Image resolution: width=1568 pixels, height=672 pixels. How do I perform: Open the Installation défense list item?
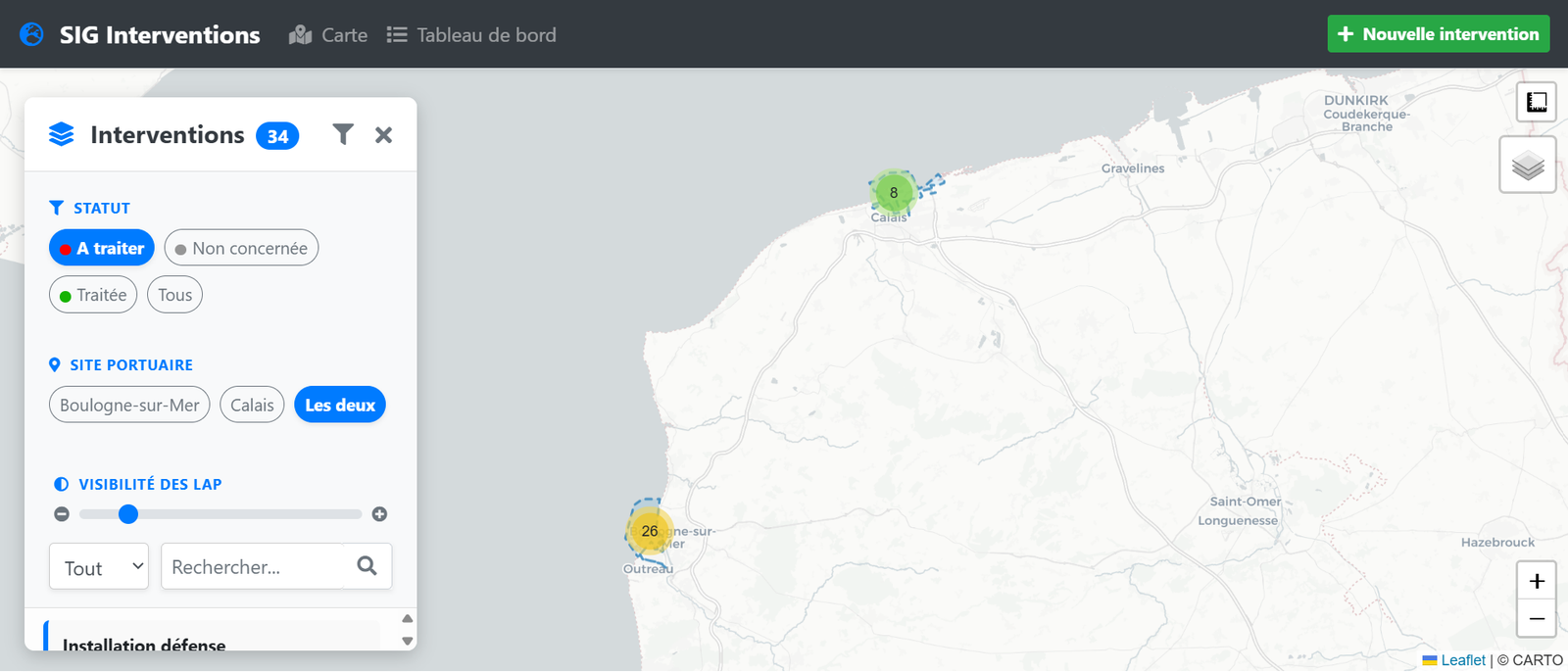tap(212, 637)
